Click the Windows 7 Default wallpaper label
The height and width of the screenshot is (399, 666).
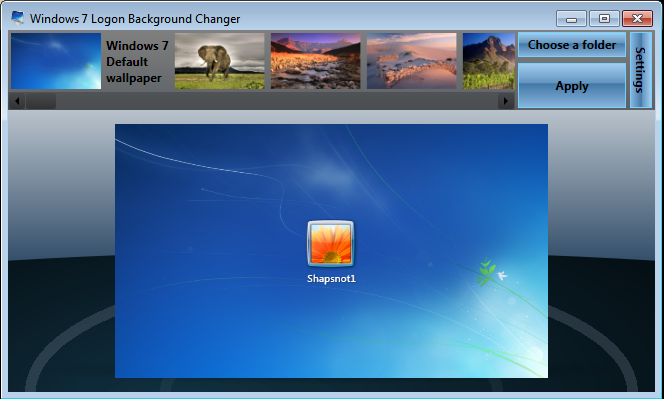pyautogui.click(x=137, y=62)
